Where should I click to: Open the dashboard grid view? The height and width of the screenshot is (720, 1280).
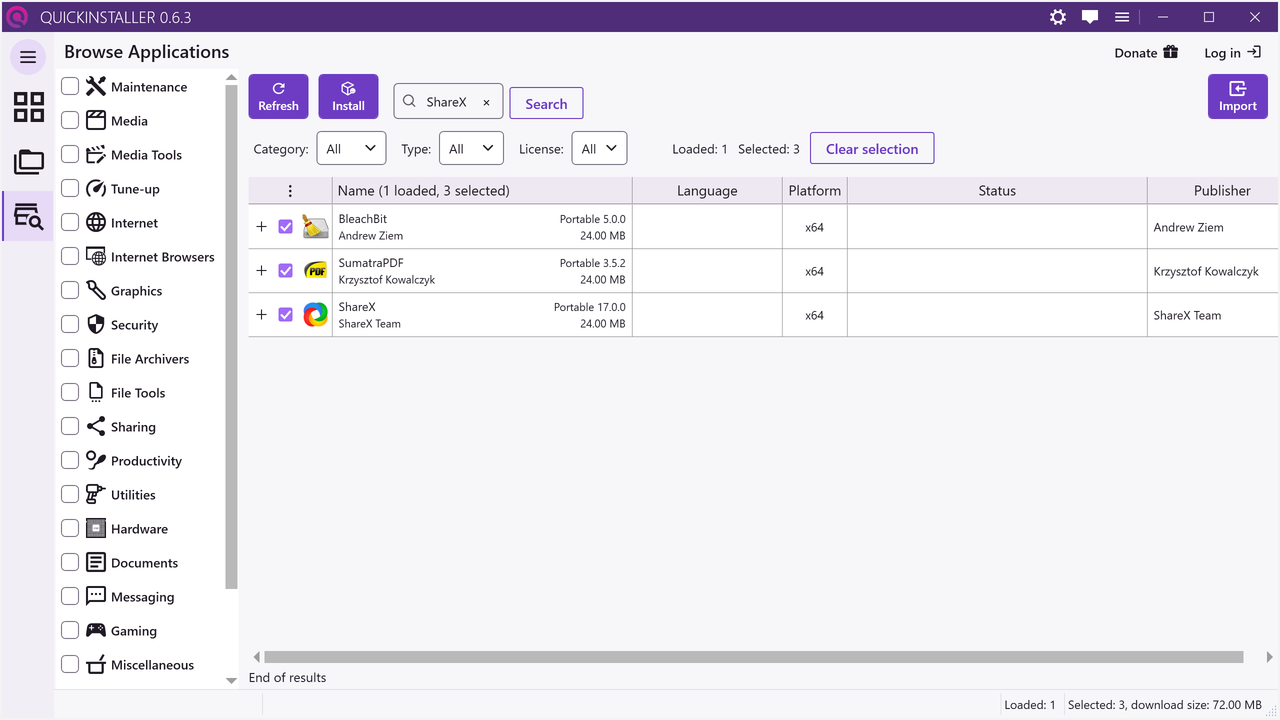28,107
